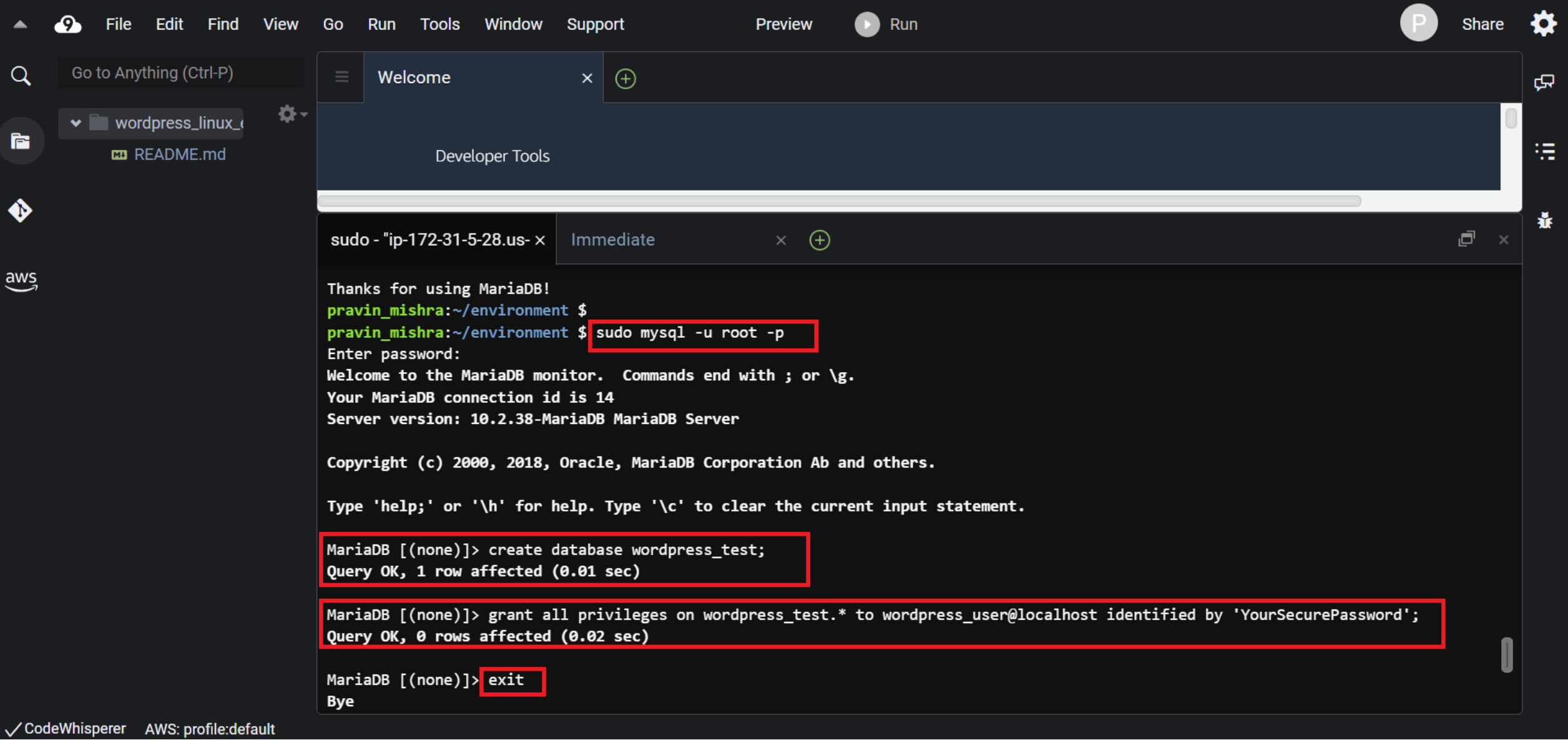Image resolution: width=1568 pixels, height=740 pixels.
Task: Open the Tools menu
Action: click(x=439, y=24)
